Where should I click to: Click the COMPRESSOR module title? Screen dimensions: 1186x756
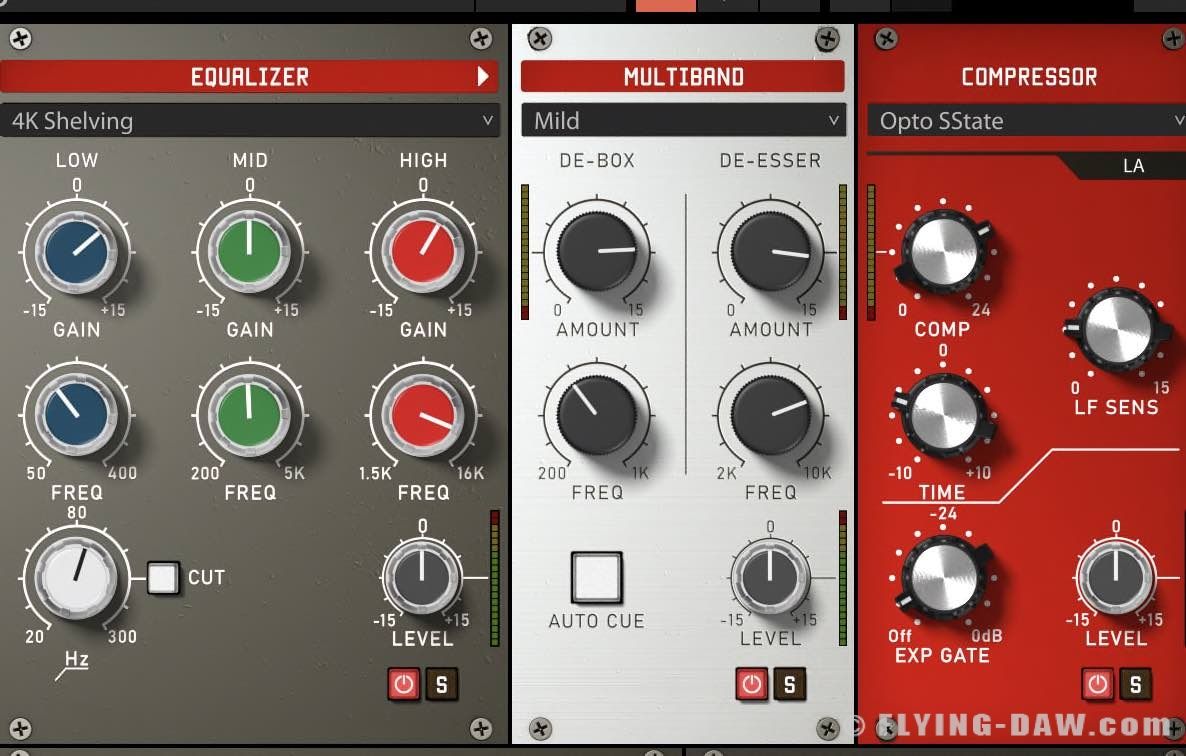(1029, 77)
